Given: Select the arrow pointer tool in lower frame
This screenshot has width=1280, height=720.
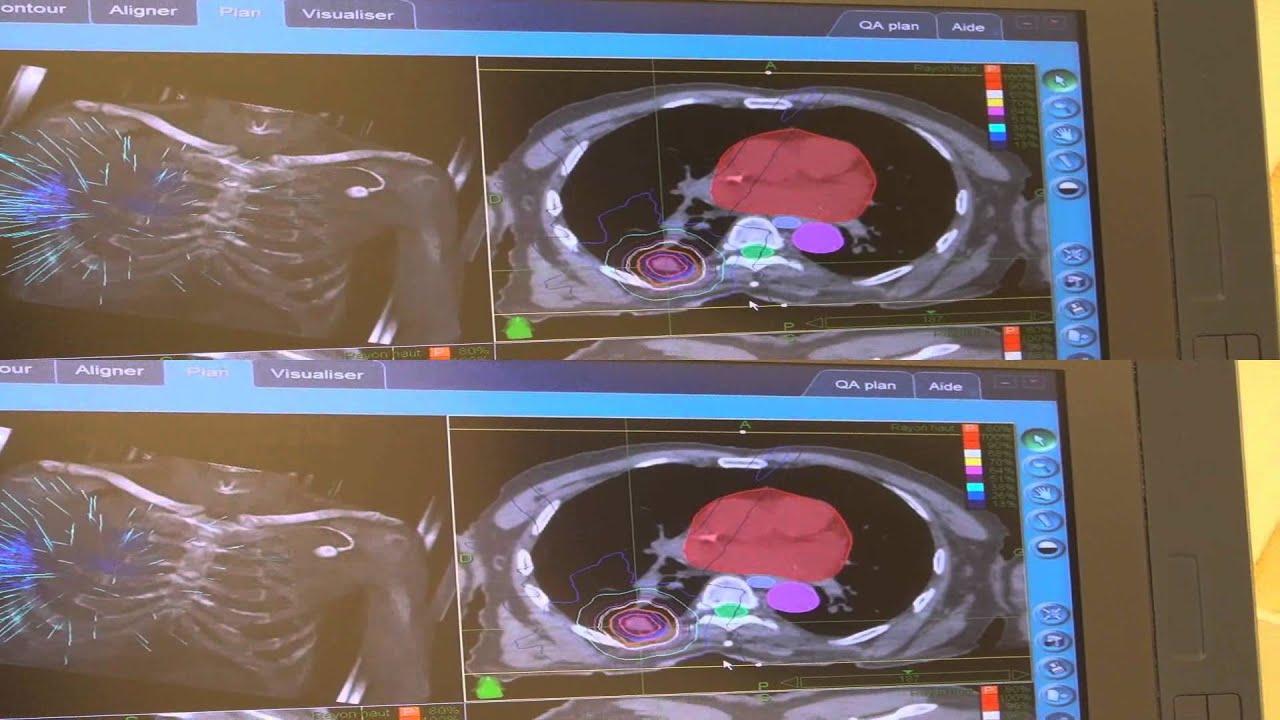Looking at the screenshot, I should pos(1039,439).
